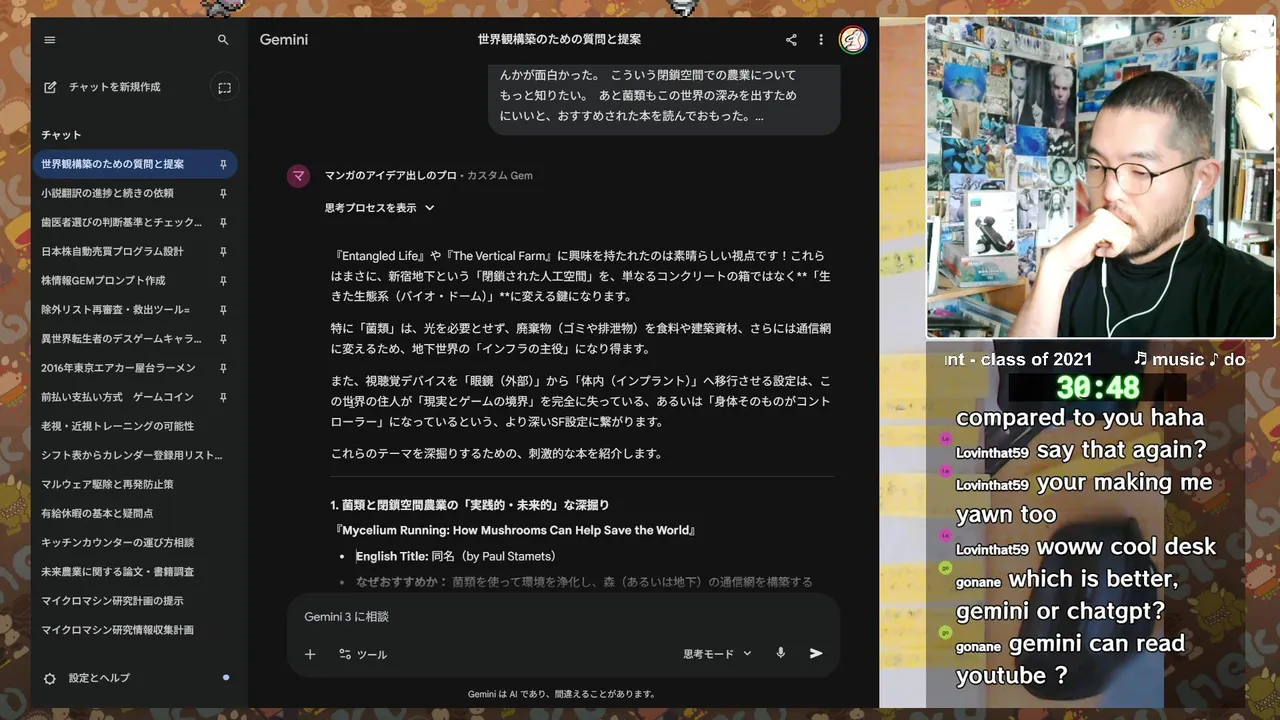Open the Google account avatar
Viewport: 1280px width, 720px height.
[853, 40]
